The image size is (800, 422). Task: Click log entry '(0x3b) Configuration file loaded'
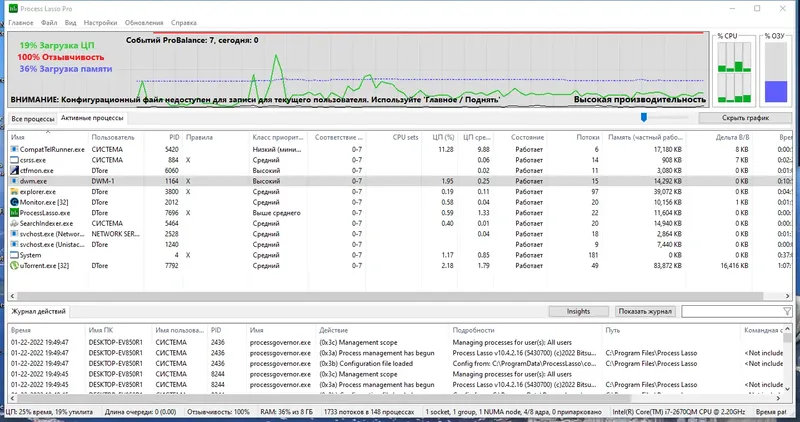366,363
